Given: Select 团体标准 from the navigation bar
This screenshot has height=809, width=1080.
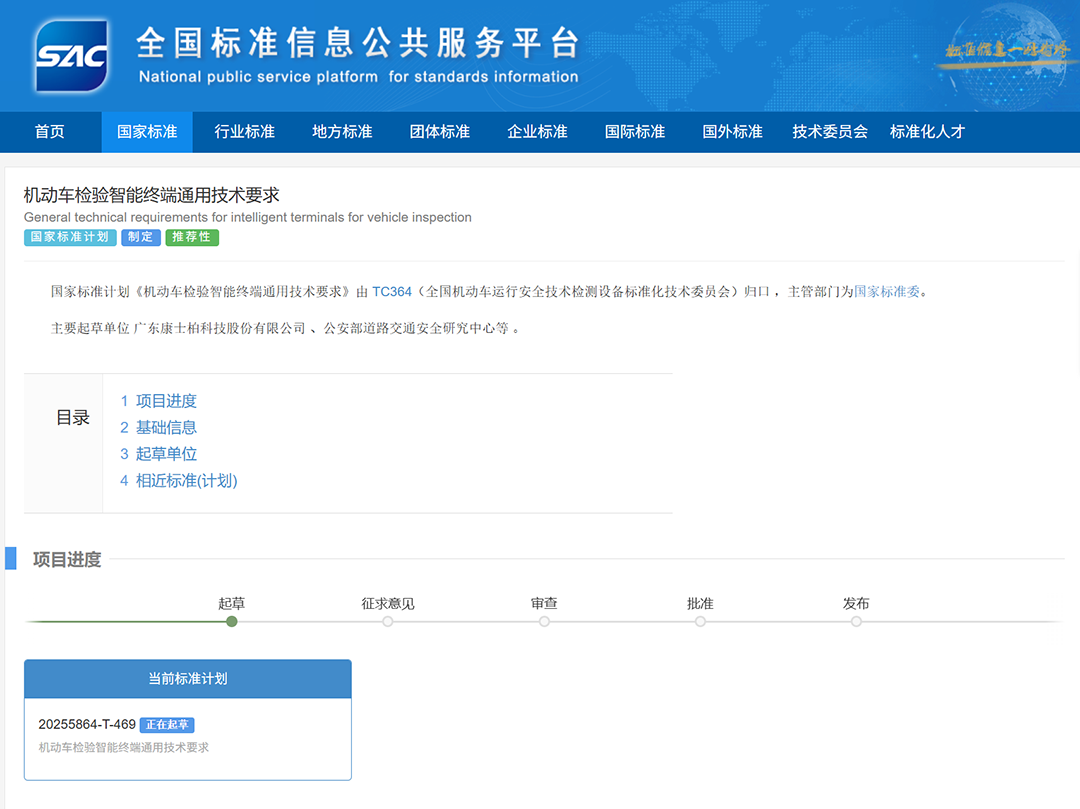Looking at the screenshot, I should tap(438, 131).
